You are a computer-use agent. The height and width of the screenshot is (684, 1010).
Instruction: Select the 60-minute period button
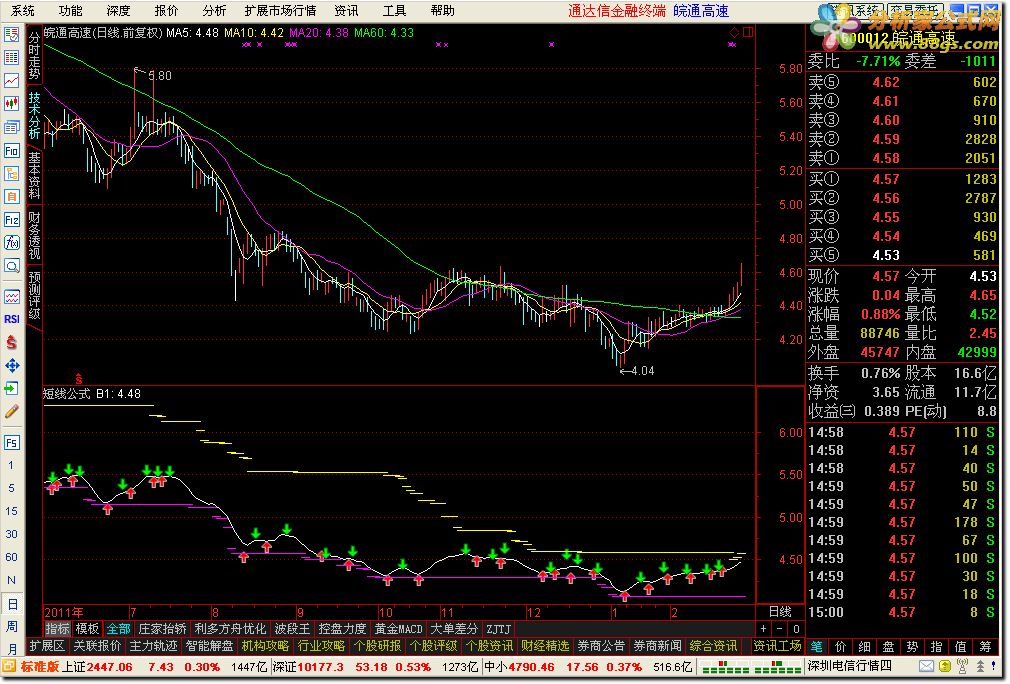[x=11, y=557]
